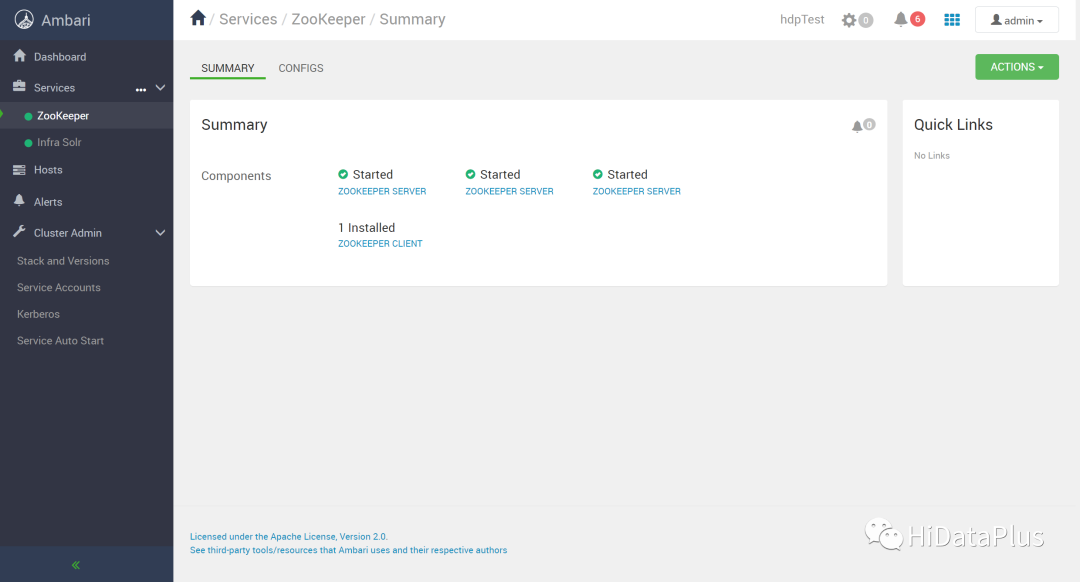The width and height of the screenshot is (1080, 582).
Task: Click the Apache License footer link
Action: click(x=288, y=537)
